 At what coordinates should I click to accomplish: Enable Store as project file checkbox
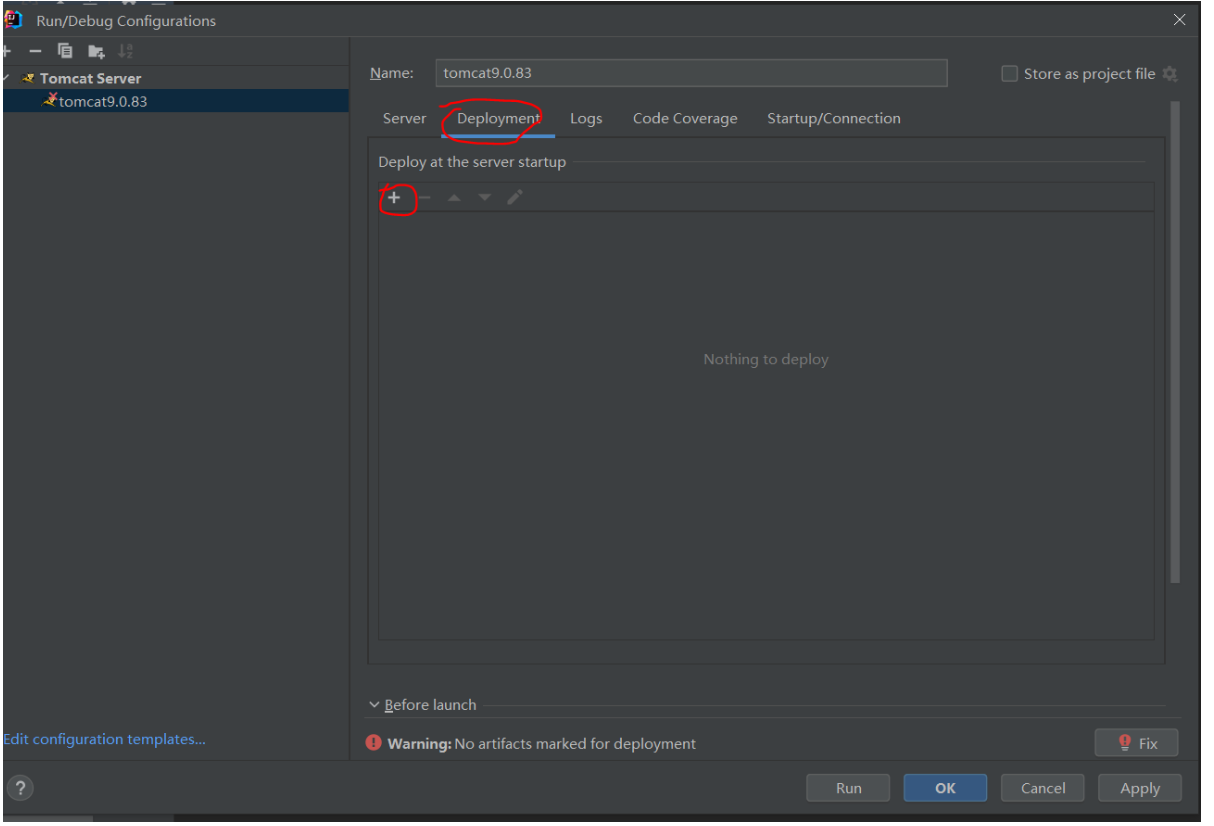tap(1010, 74)
